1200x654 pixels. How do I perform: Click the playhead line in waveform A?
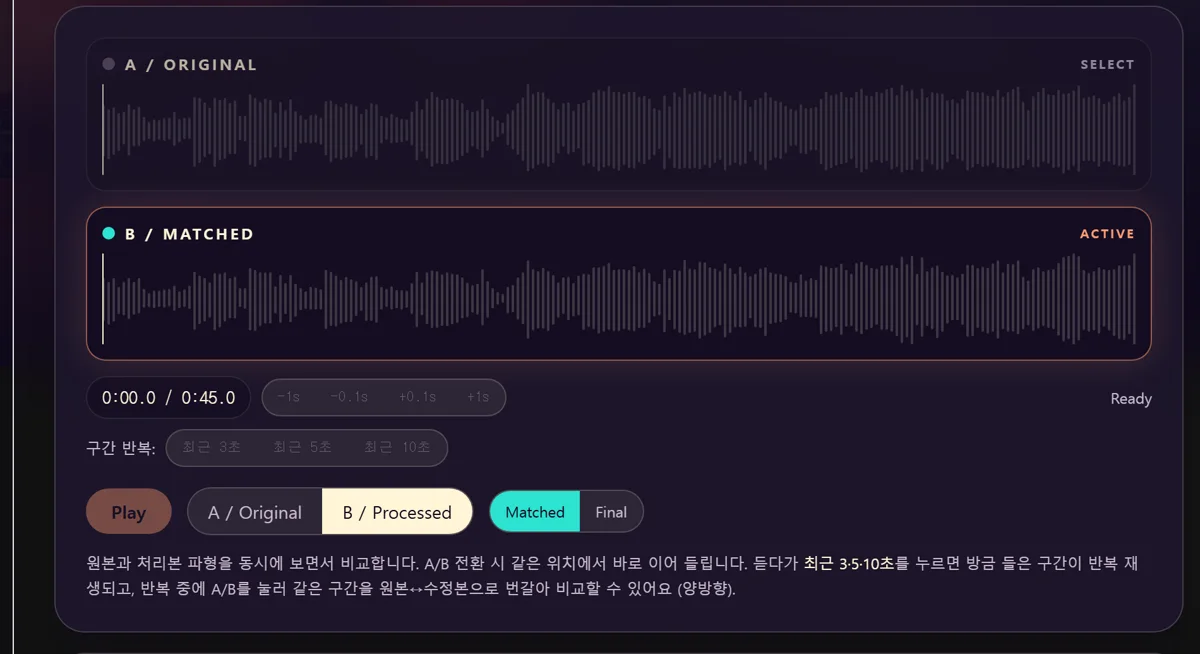(103, 130)
